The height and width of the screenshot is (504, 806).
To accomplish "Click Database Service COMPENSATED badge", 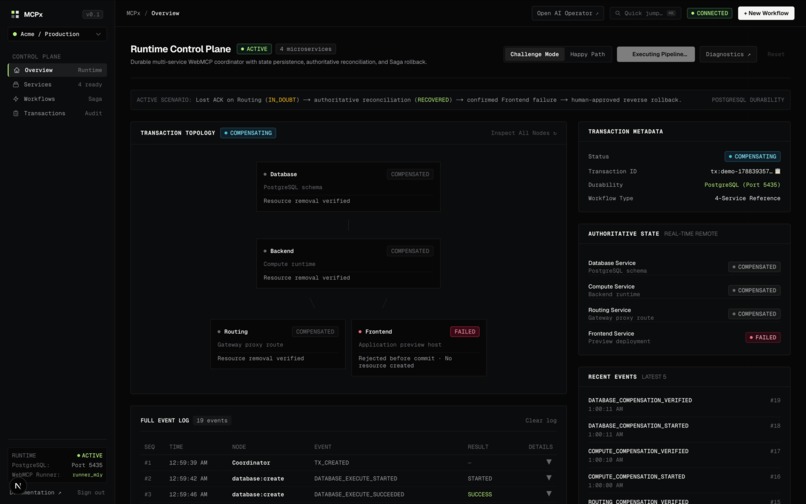I will click(x=754, y=267).
